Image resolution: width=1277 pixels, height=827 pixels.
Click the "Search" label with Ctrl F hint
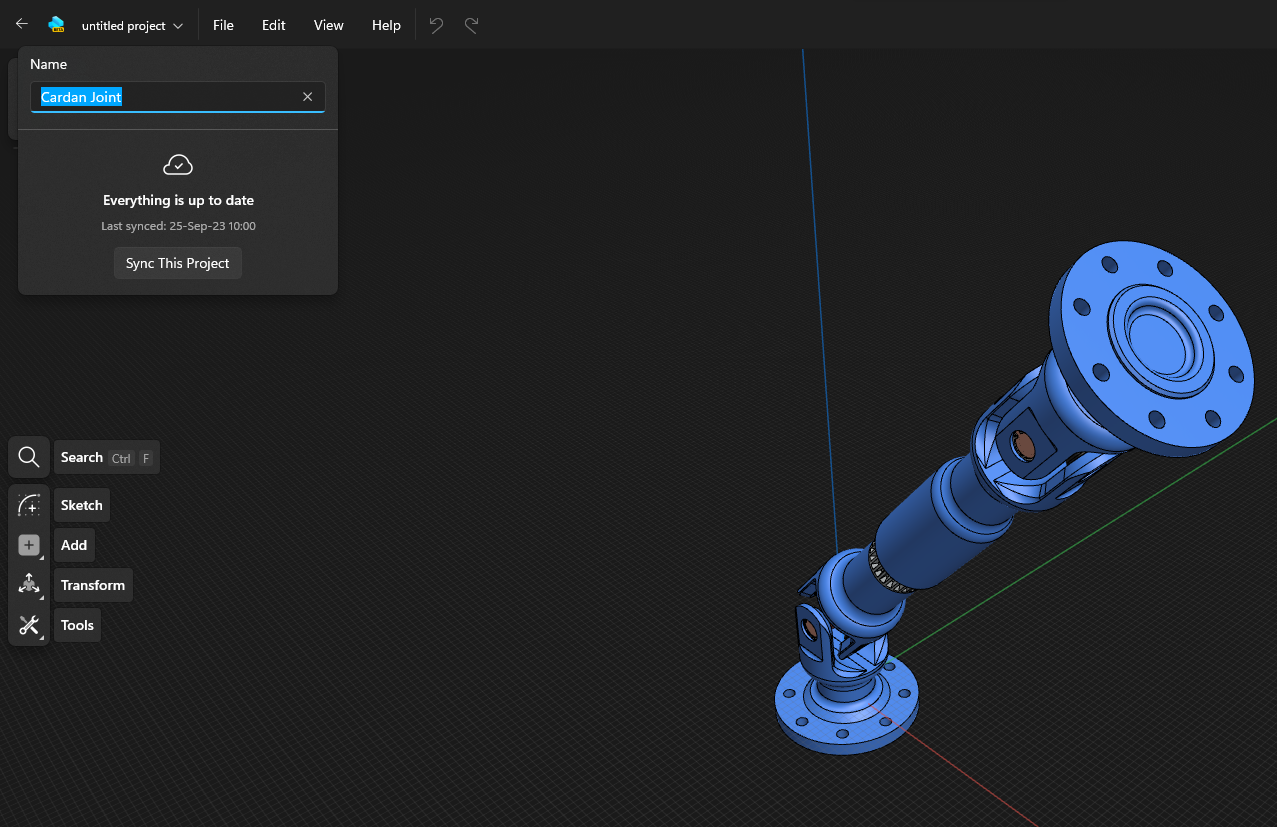click(106, 458)
